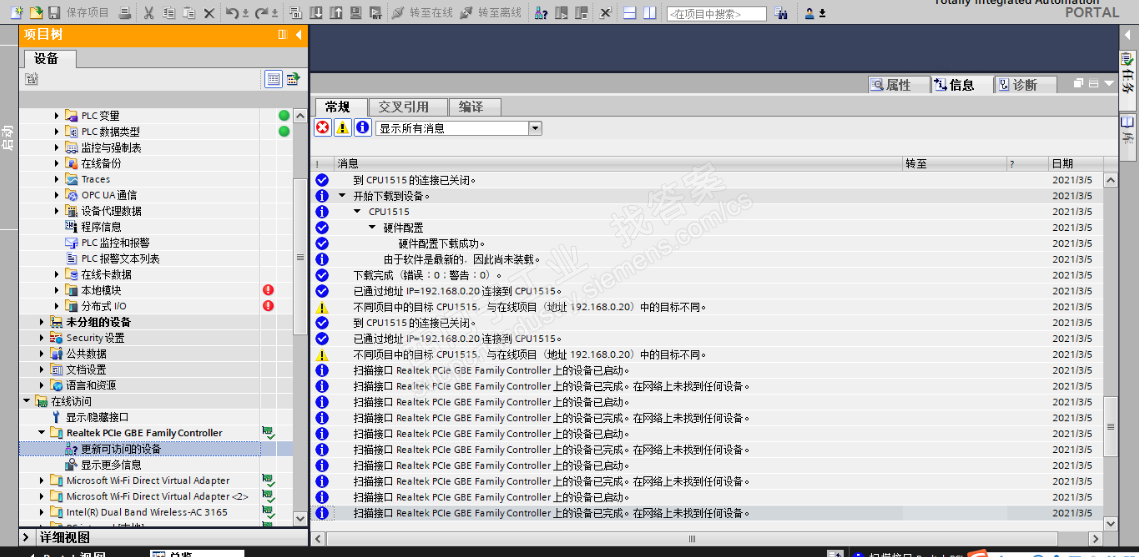Collapse the Online access tree node
The image size is (1143, 557).
27,401
